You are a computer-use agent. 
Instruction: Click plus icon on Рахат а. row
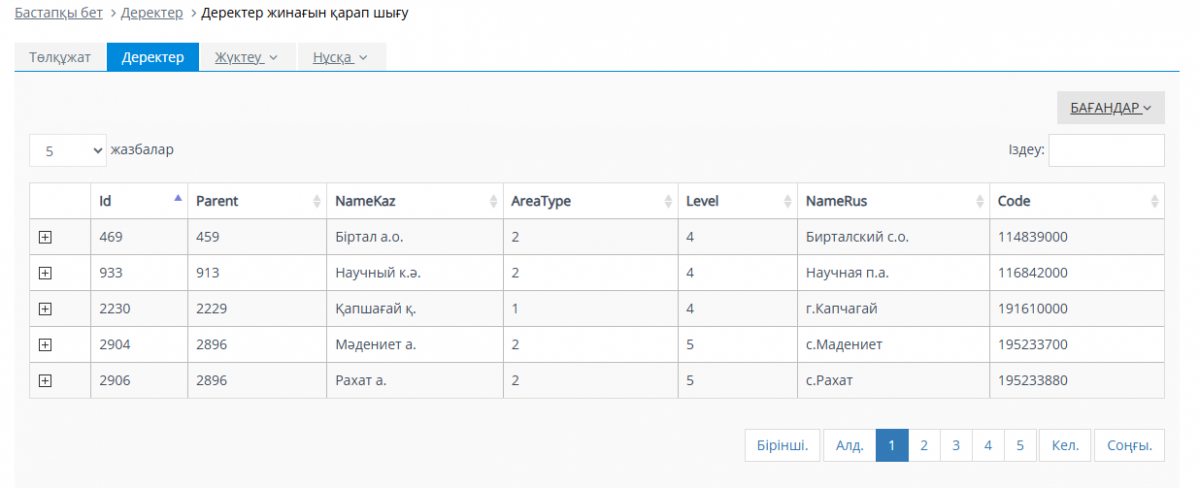45,381
